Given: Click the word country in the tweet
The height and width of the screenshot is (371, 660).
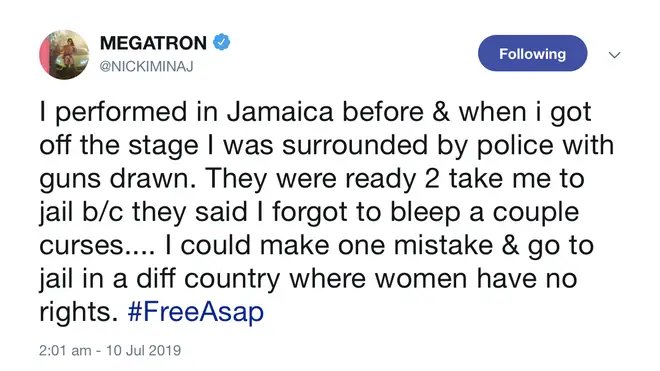Looking at the screenshot, I should (232, 279).
